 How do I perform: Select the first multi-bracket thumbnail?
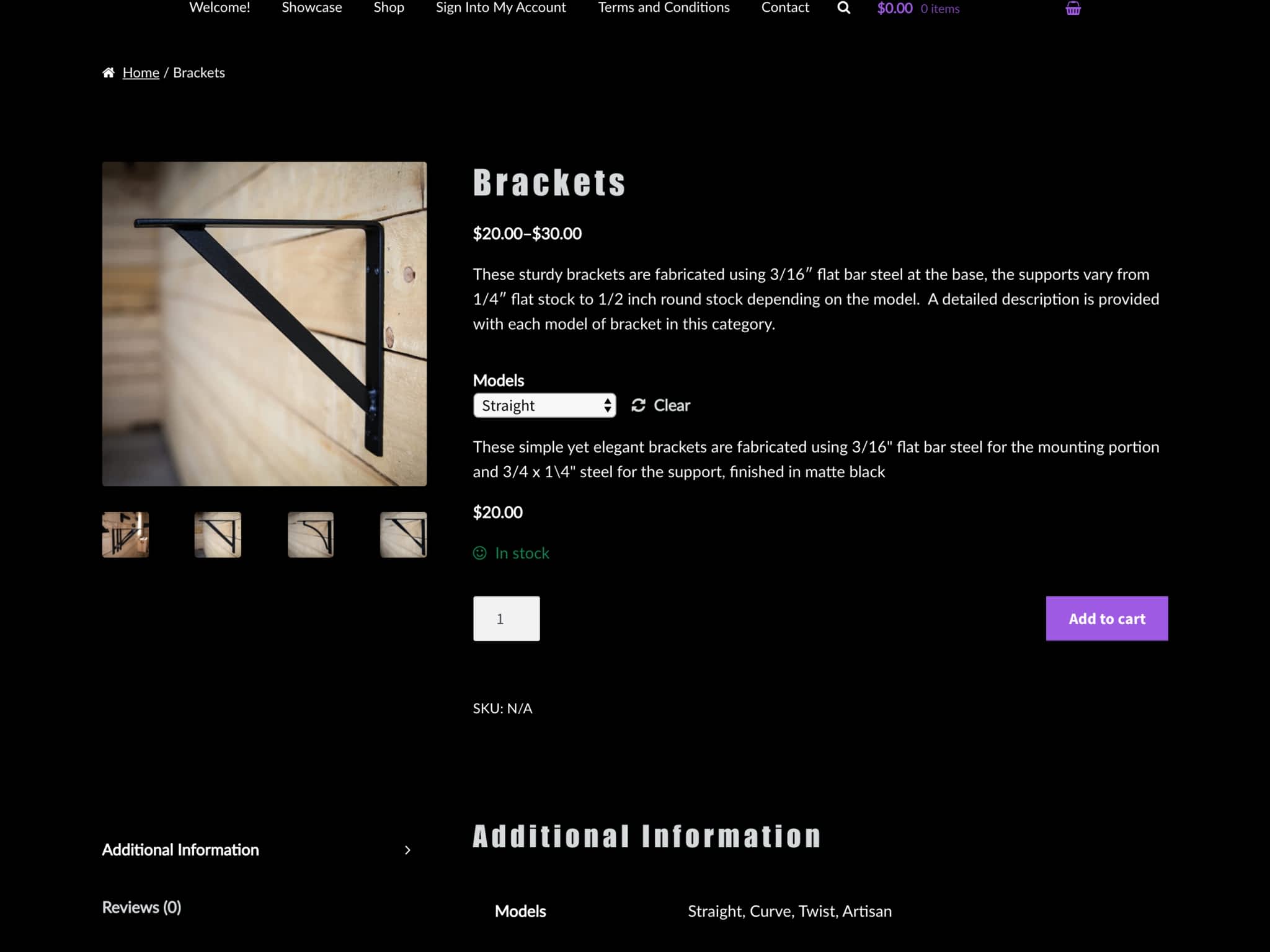click(x=125, y=534)
